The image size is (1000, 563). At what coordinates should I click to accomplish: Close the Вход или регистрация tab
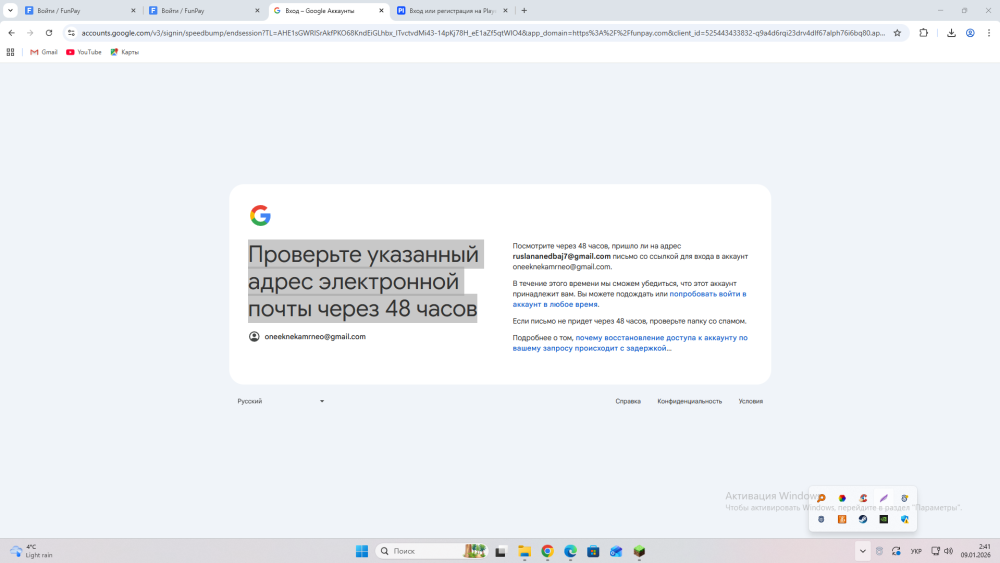click(505, 11)
